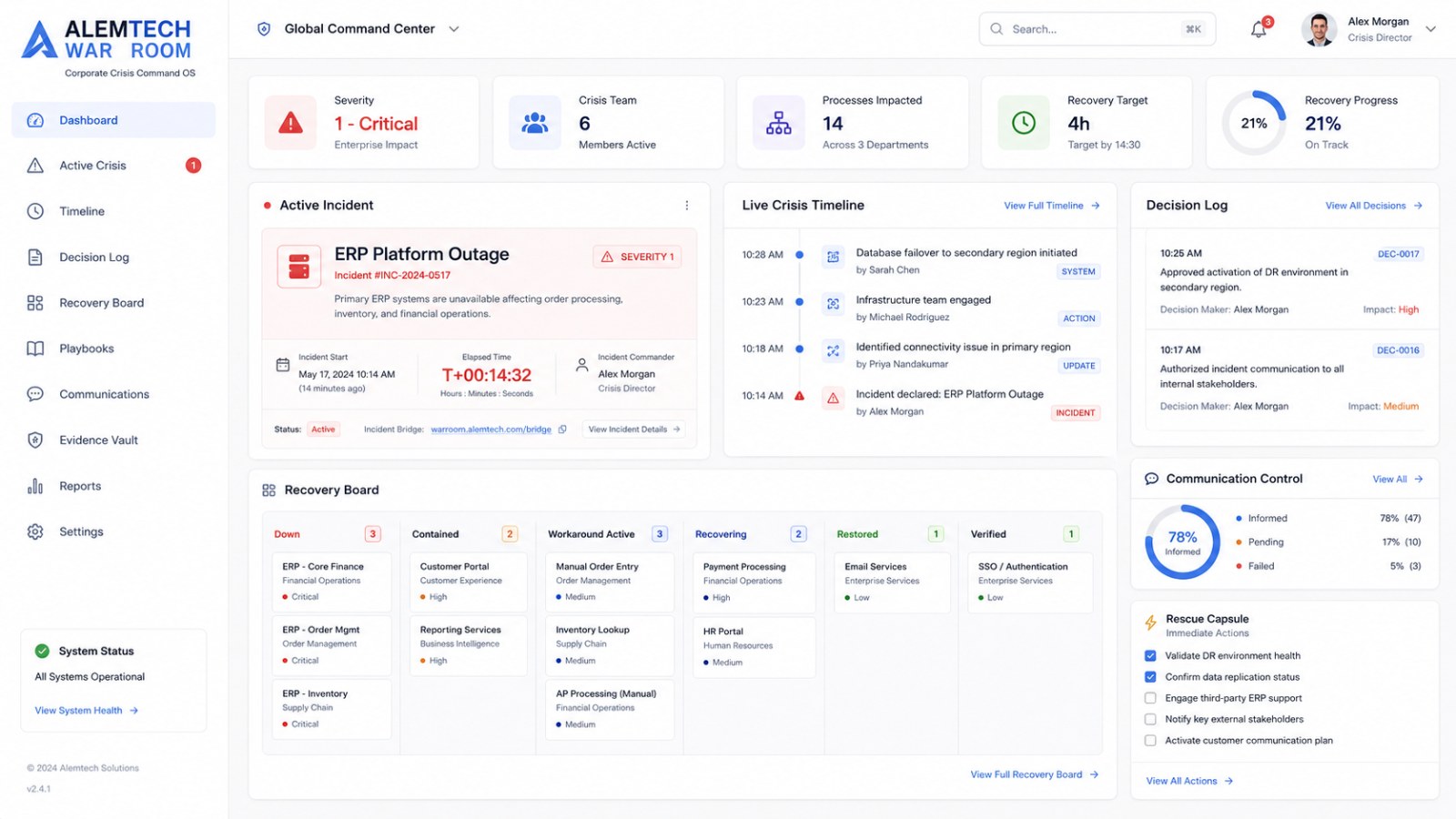Click the SEVERITY 1 badge
The height and width of the screenshot is (819, 1456).
click(x=637, y=257)
